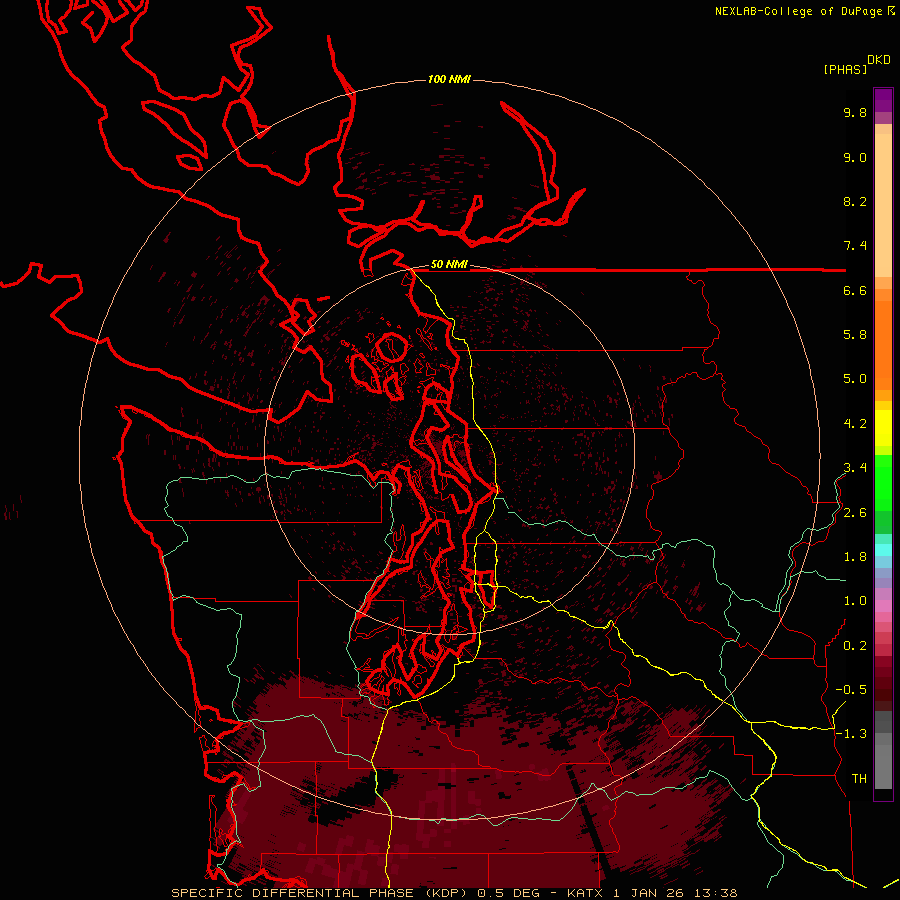Click the 9.0 value on the scale

tap(855, 157)
